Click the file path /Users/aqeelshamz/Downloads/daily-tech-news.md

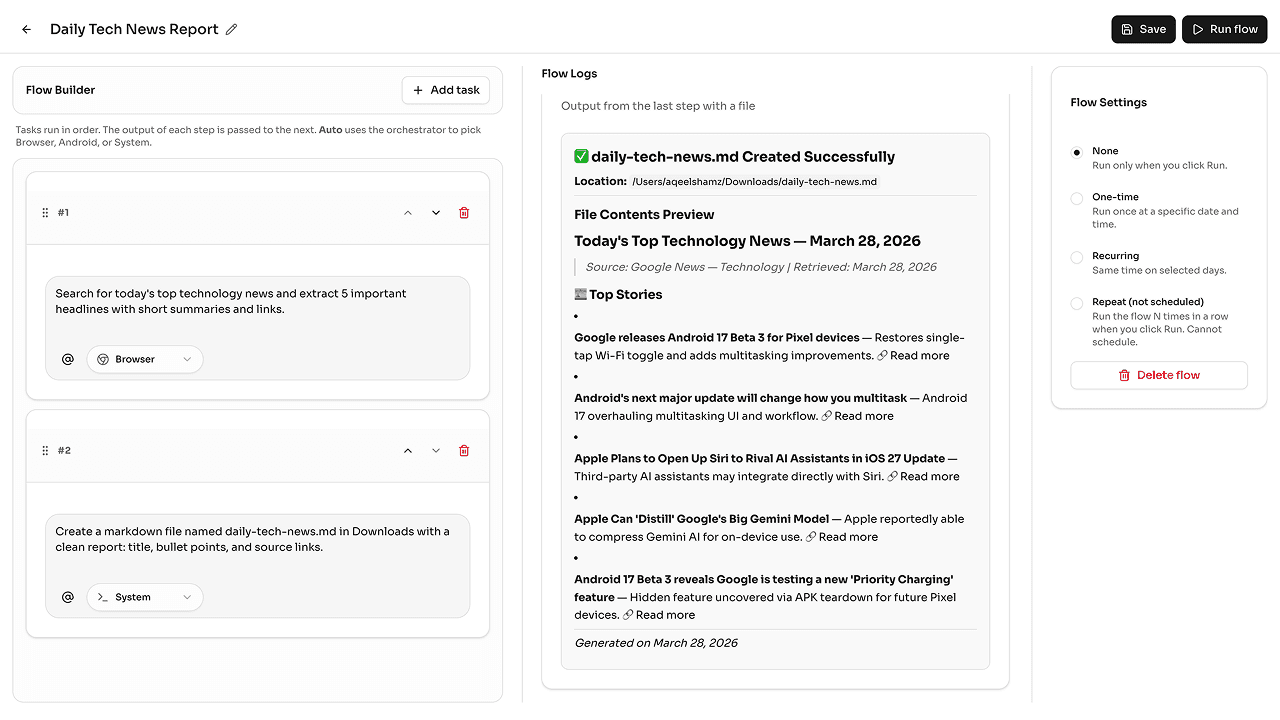point(754,182)
